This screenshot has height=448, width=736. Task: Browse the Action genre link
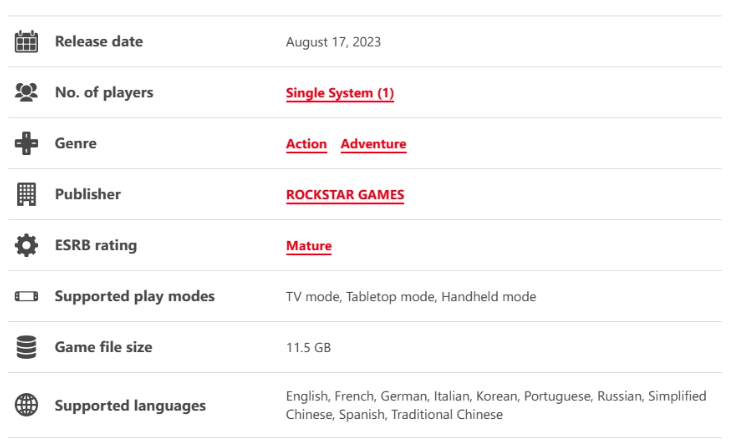coord(306,144)
